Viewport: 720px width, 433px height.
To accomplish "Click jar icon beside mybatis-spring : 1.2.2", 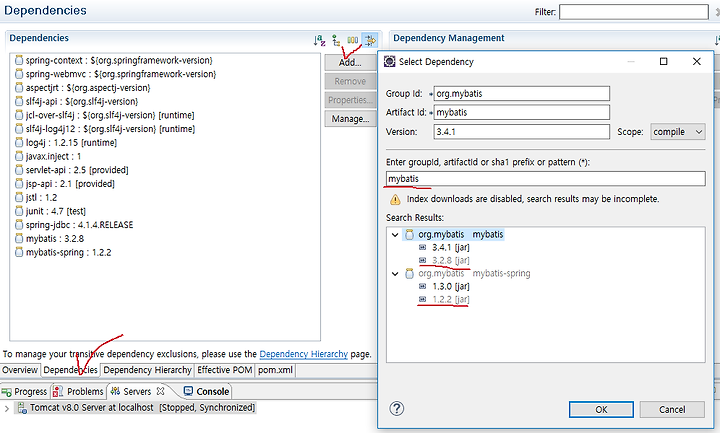I will 19,252.
